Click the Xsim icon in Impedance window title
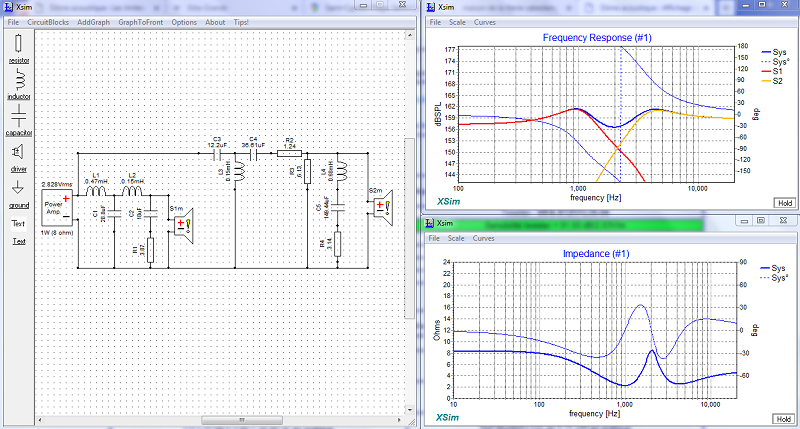800x429 pixels. (x=430, y=223)
